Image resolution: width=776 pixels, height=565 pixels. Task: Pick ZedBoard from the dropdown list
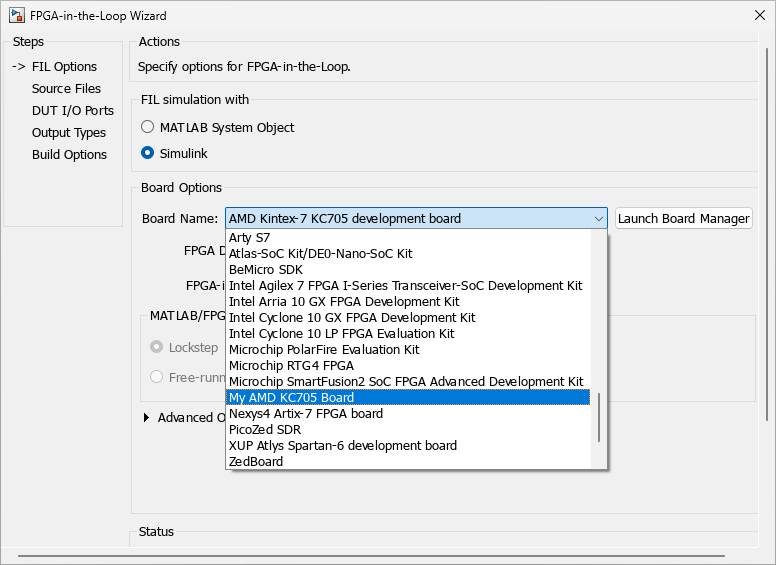pyautogui.click(x=256, y=462)
